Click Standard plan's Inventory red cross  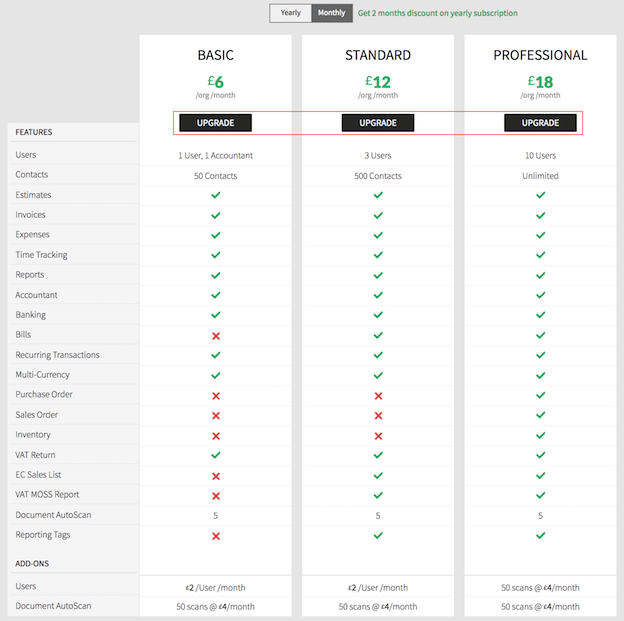click(378, 435)
